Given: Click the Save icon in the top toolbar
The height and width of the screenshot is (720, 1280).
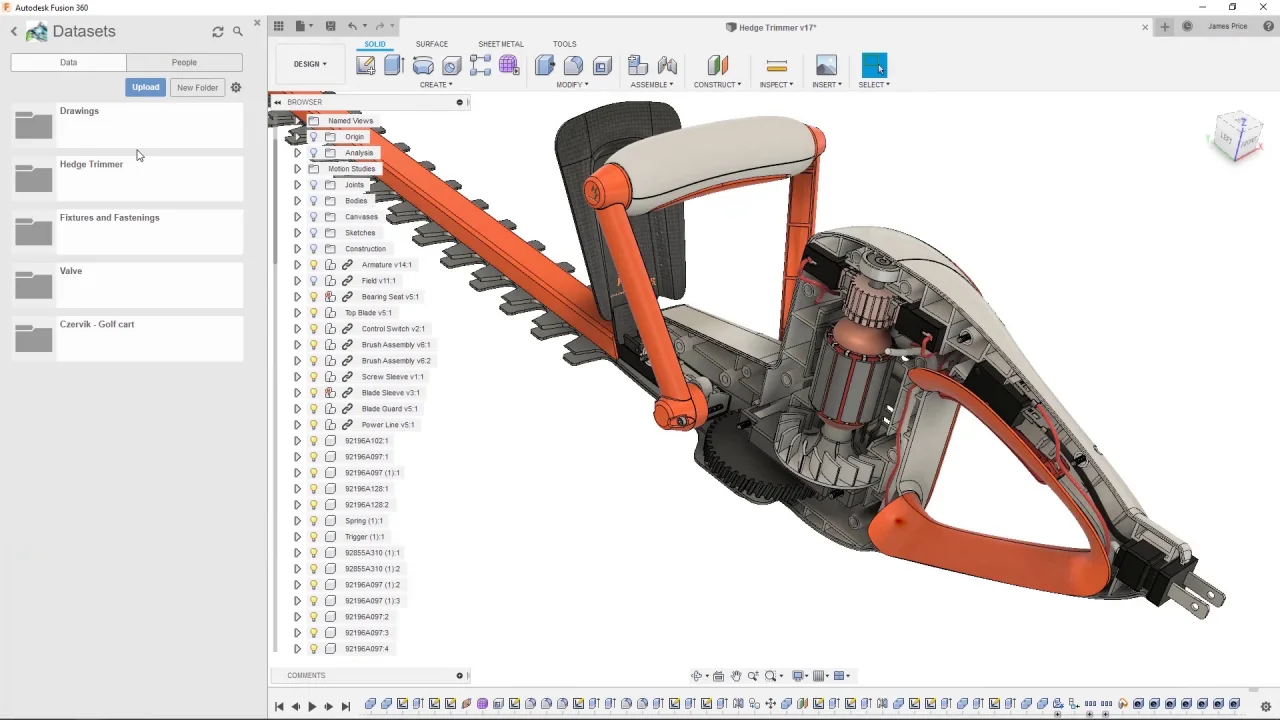Looking at the screenshot, I should [331, 26].
